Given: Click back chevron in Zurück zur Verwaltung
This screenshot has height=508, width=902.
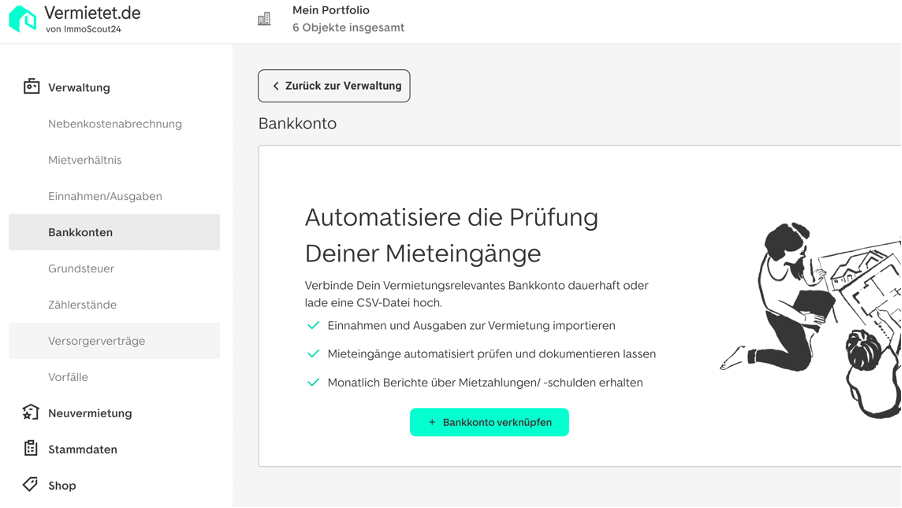Looking at the screenshot, I should [x=276, y=86].
